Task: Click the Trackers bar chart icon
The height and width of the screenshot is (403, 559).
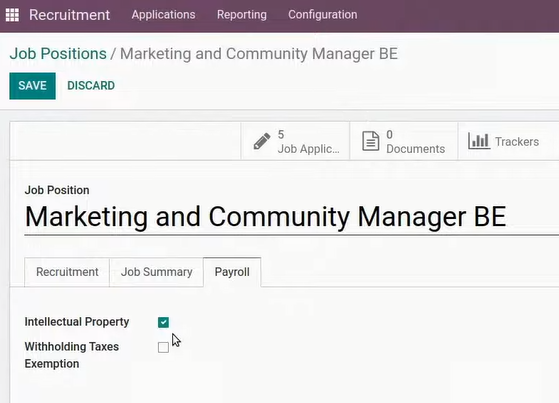Action: click(x=478, y=141)
